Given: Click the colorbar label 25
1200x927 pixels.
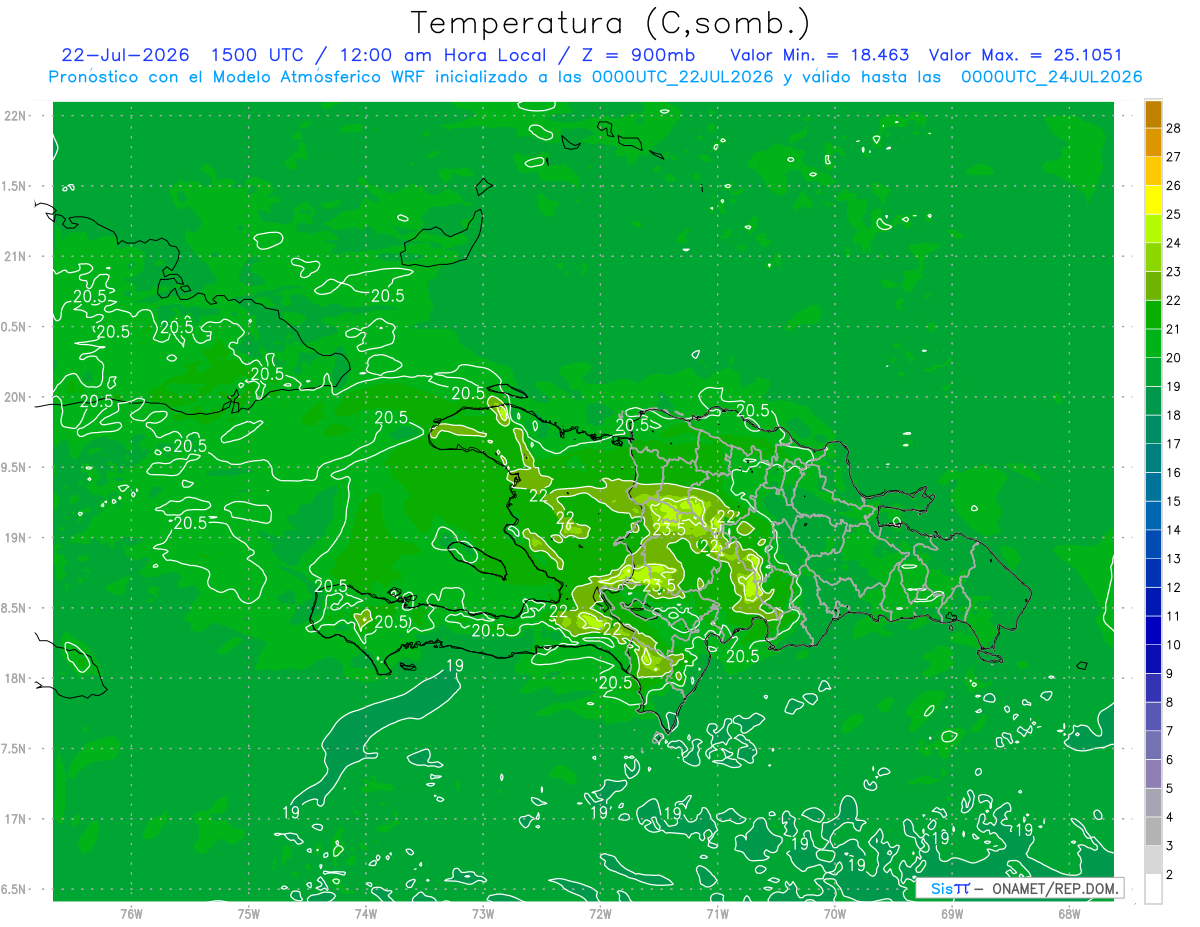Looking at the screenshot, I should (x=1173, y=214).
